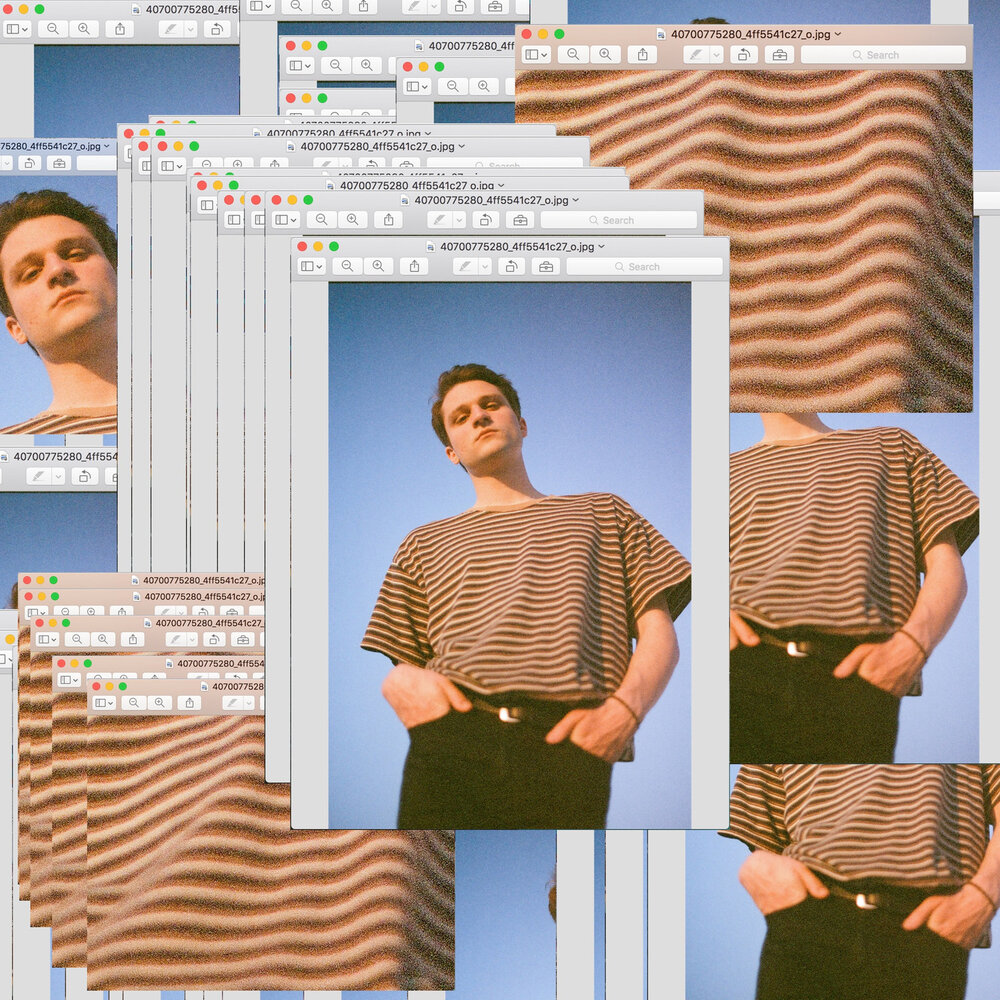The height and width of the screenshot is (1000, 1000).
Task: Zoom in on middle lower-left stack window
Action: coord(103,639)
